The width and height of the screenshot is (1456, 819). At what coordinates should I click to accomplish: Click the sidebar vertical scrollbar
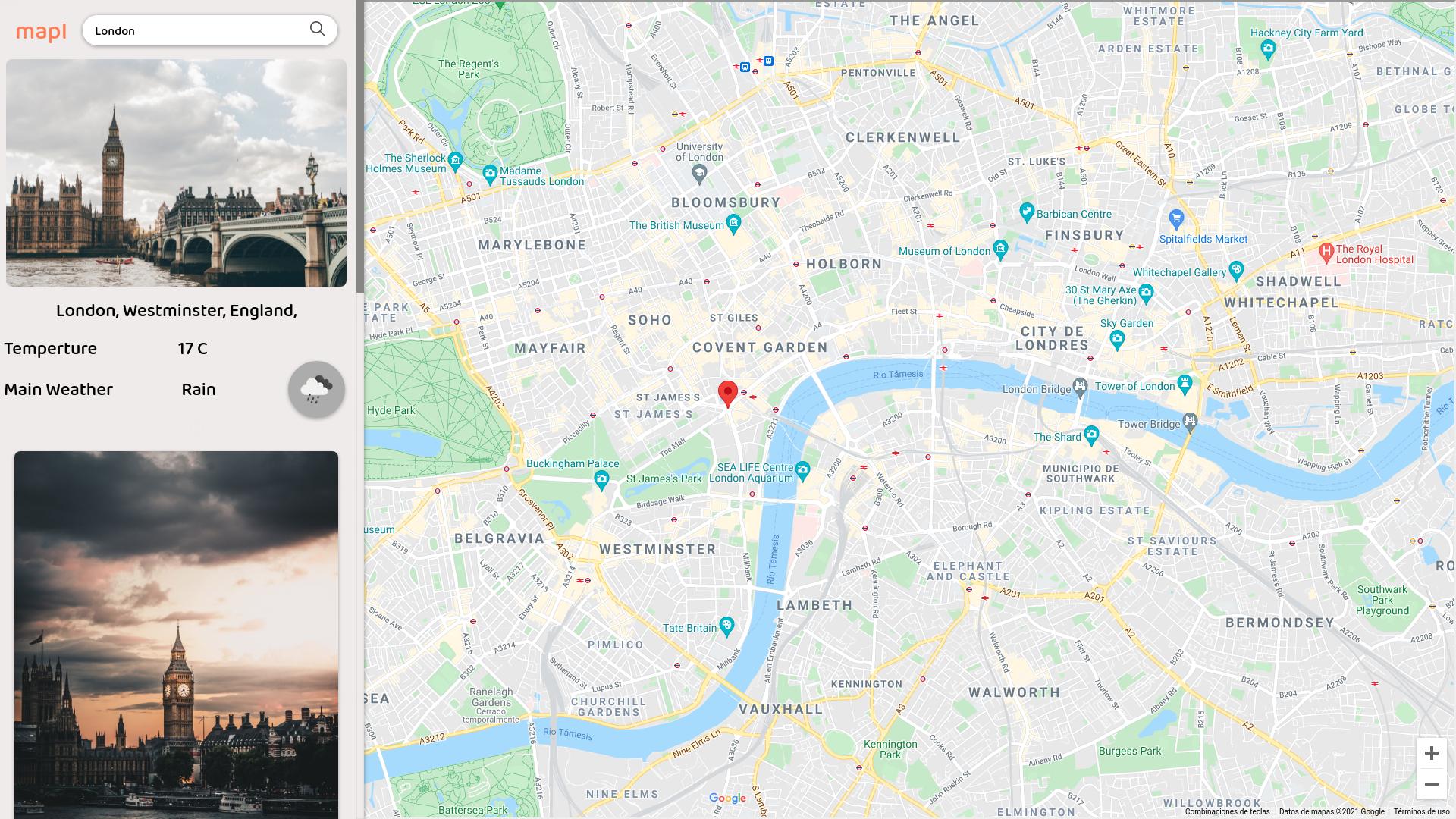(x=360, y=146)
